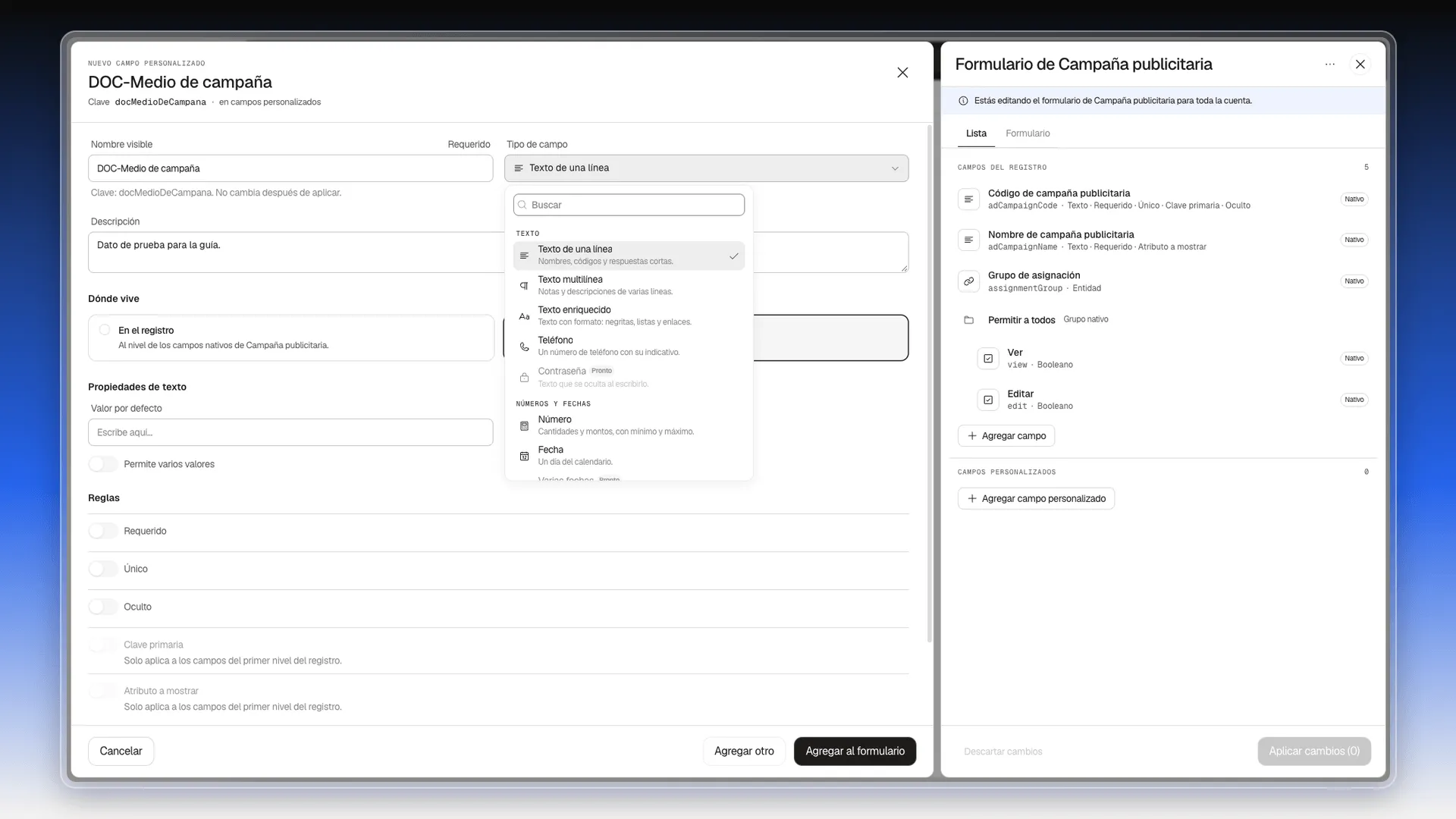Click the magnifier icon in the Buscar field
This screenshot has height=819, width=1456.
coord(522,205)
